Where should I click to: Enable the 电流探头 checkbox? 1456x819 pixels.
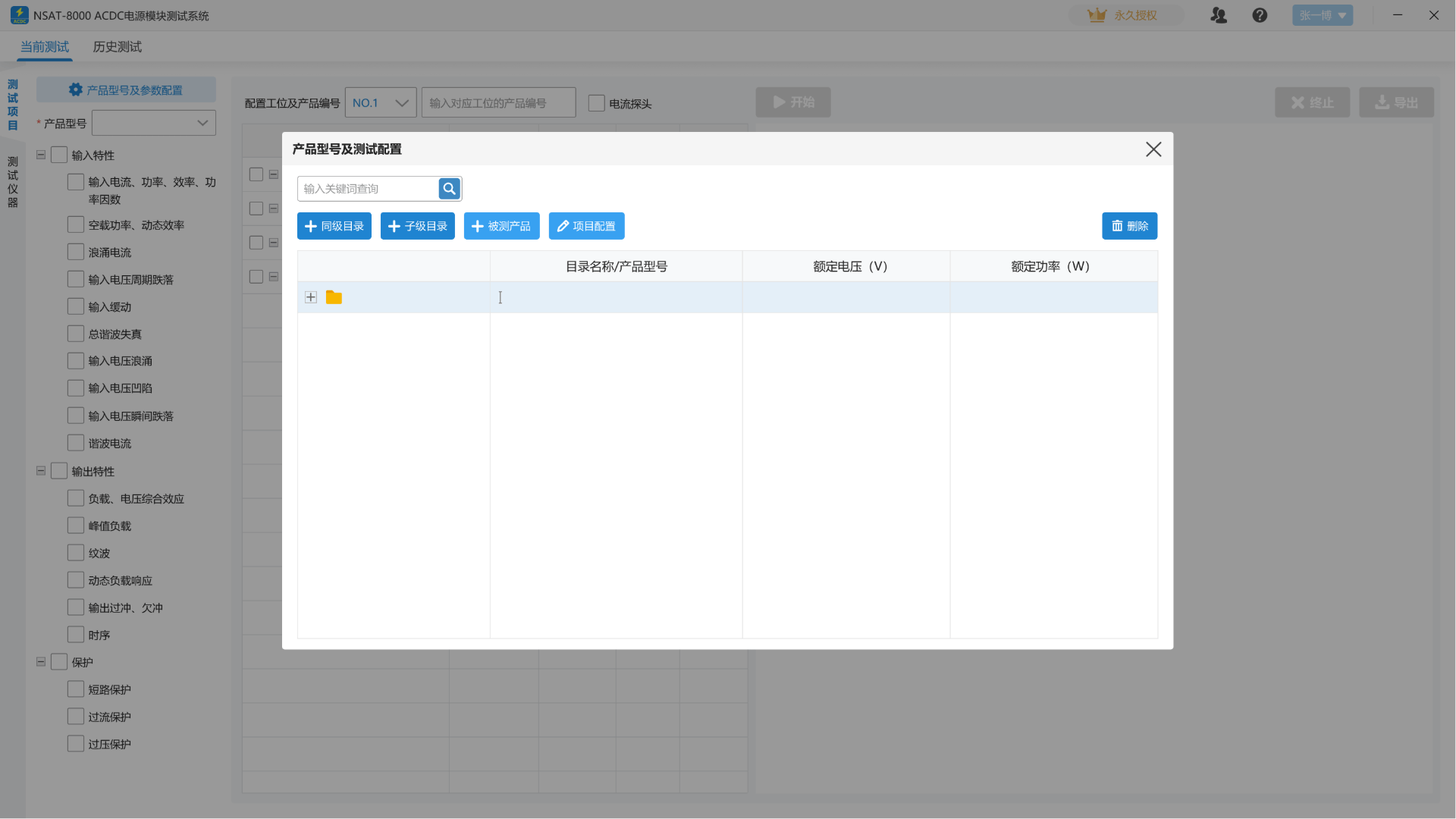(597, 103)
